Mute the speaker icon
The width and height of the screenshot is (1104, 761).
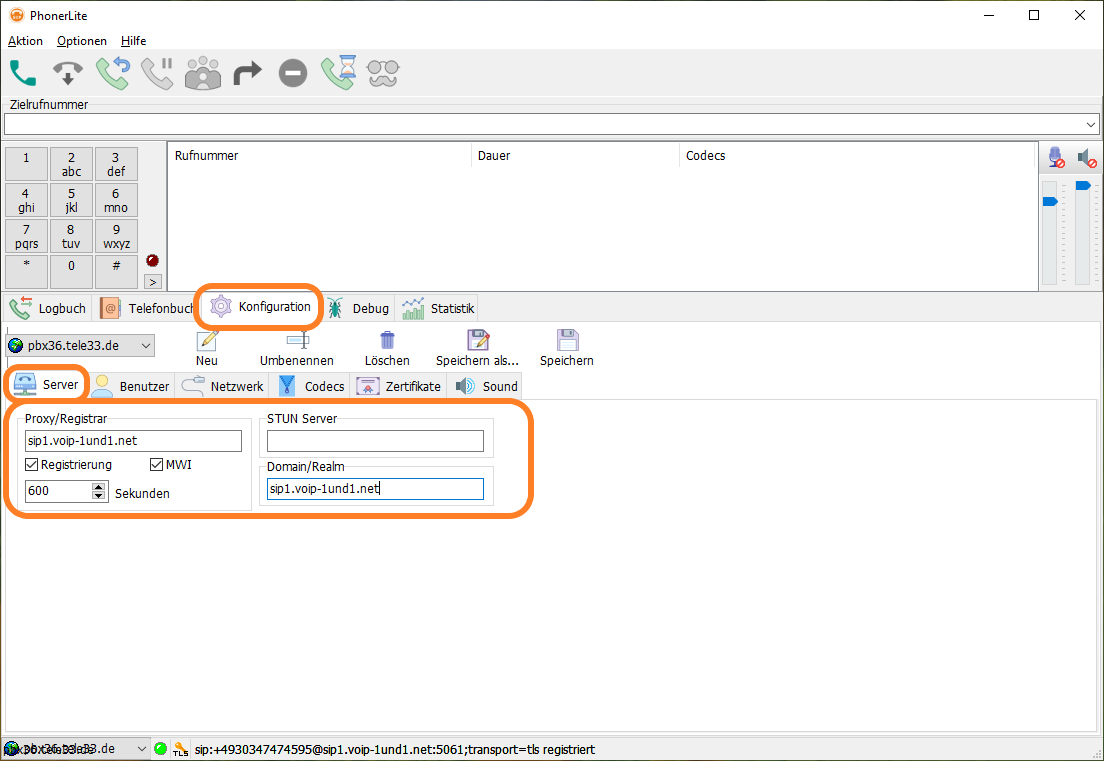[1088, 158]
